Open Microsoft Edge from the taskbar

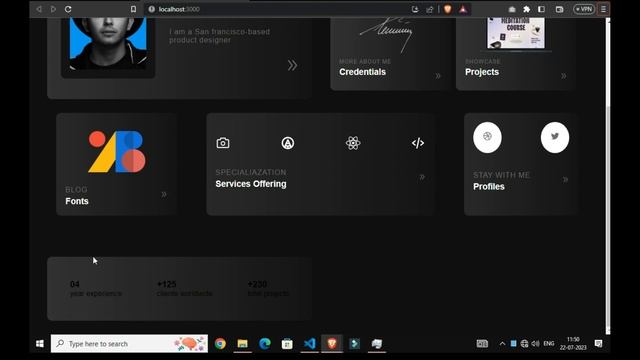tap(265, 344)
